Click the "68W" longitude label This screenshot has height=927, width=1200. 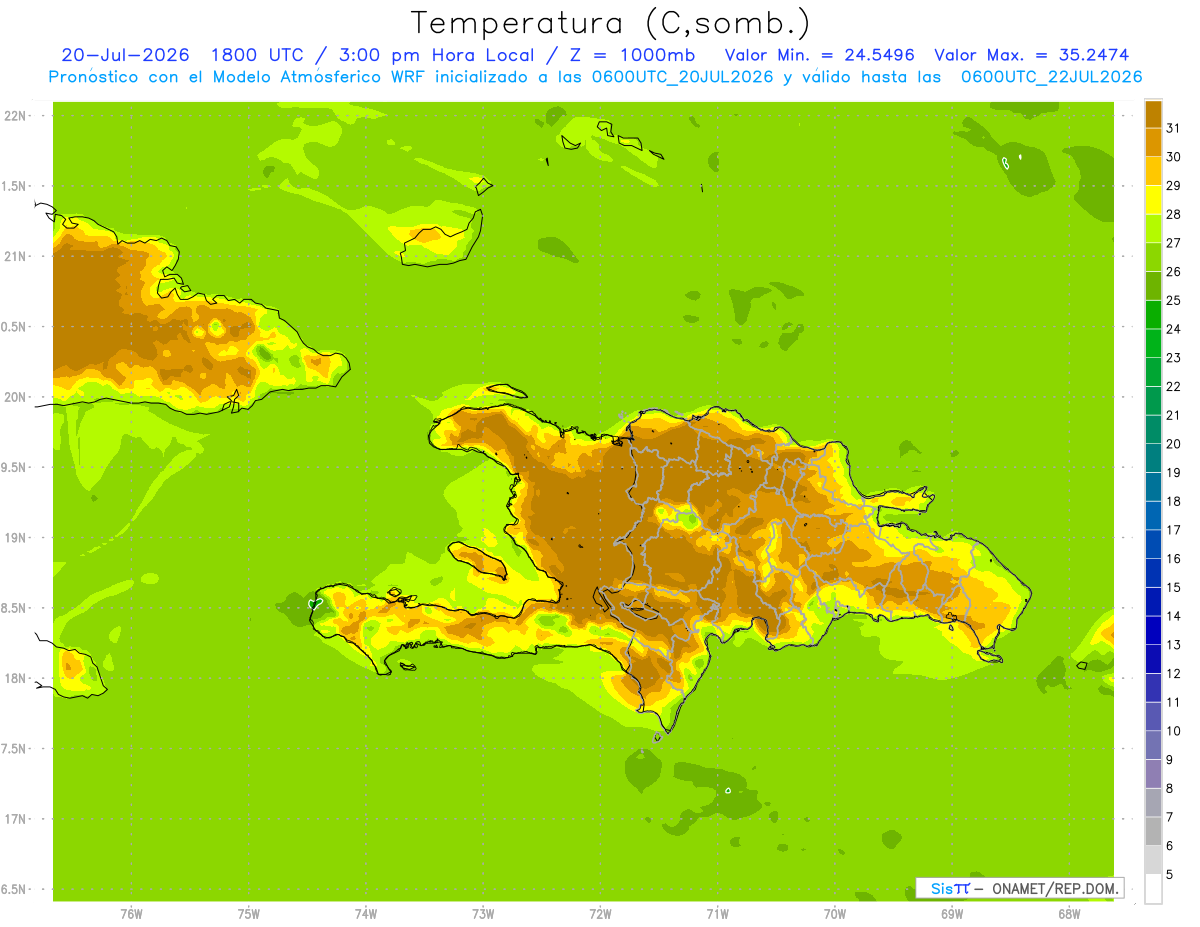[x=1069, y=914]
